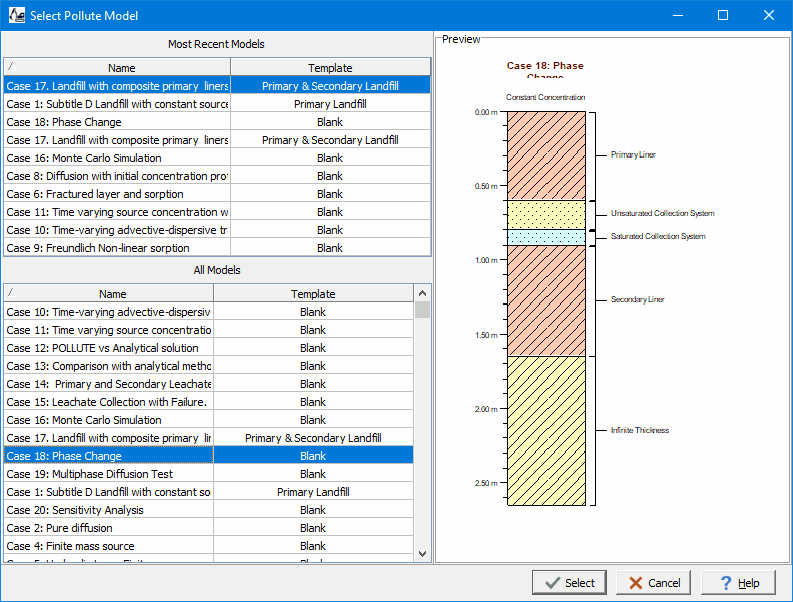Click the sort indicator in All Models header
The width and height of the screenshot is (793, 602).
pos(11,293)
